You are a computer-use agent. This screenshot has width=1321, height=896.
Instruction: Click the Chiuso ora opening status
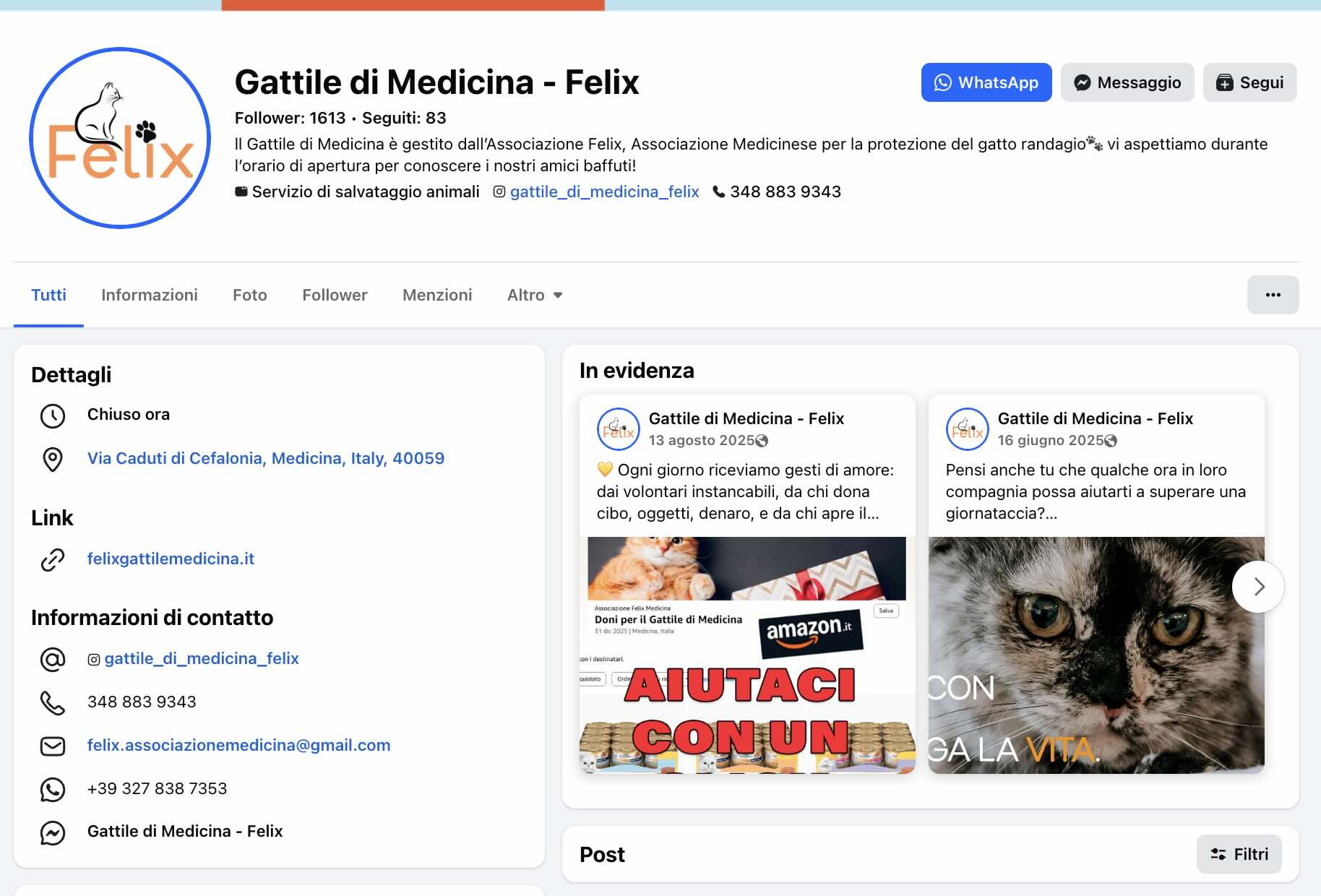129,414
